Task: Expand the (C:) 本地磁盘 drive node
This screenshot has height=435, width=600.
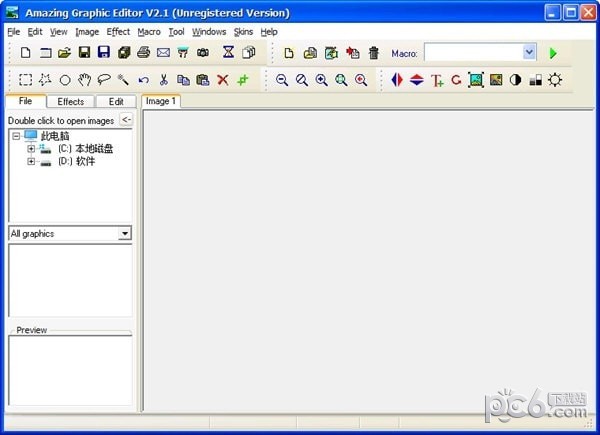Action: [x=31, y=148]
